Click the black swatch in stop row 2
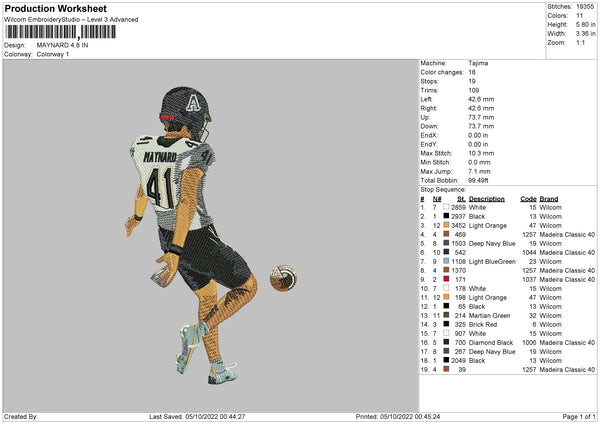Viewport: 600px width, 424px height. 446,216
